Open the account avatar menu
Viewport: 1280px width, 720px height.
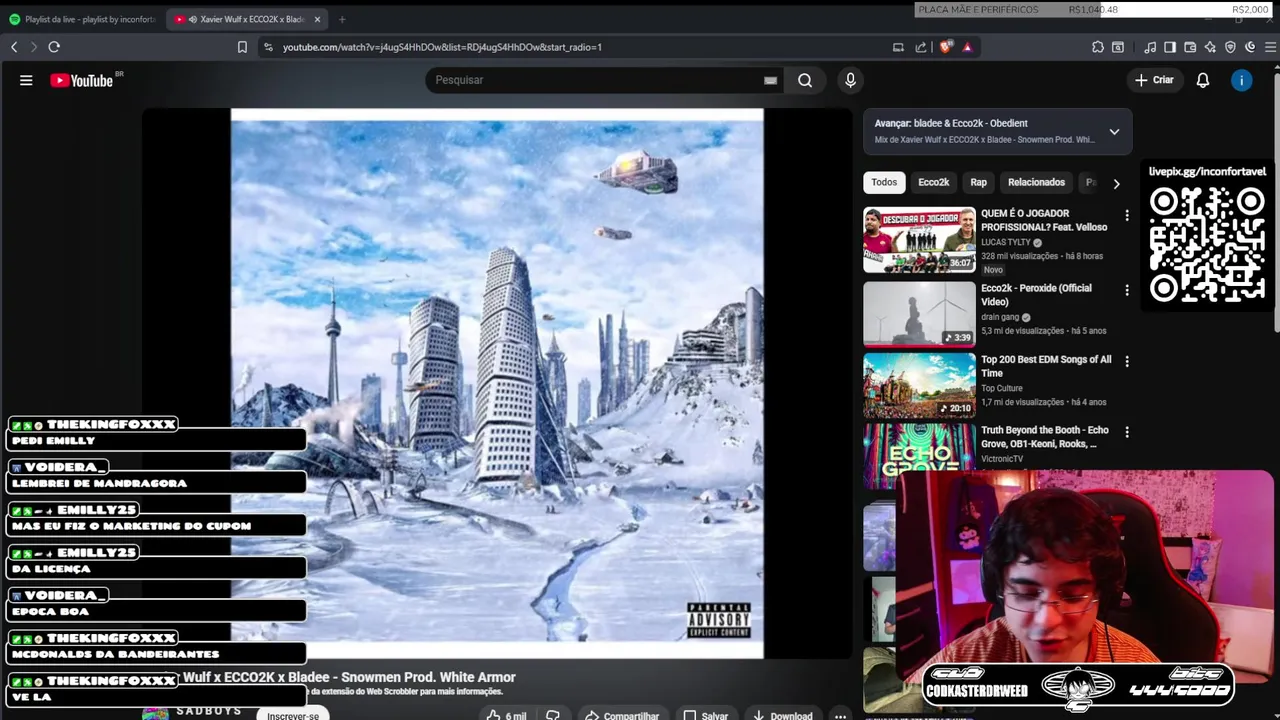click(x=1241, y=80)
